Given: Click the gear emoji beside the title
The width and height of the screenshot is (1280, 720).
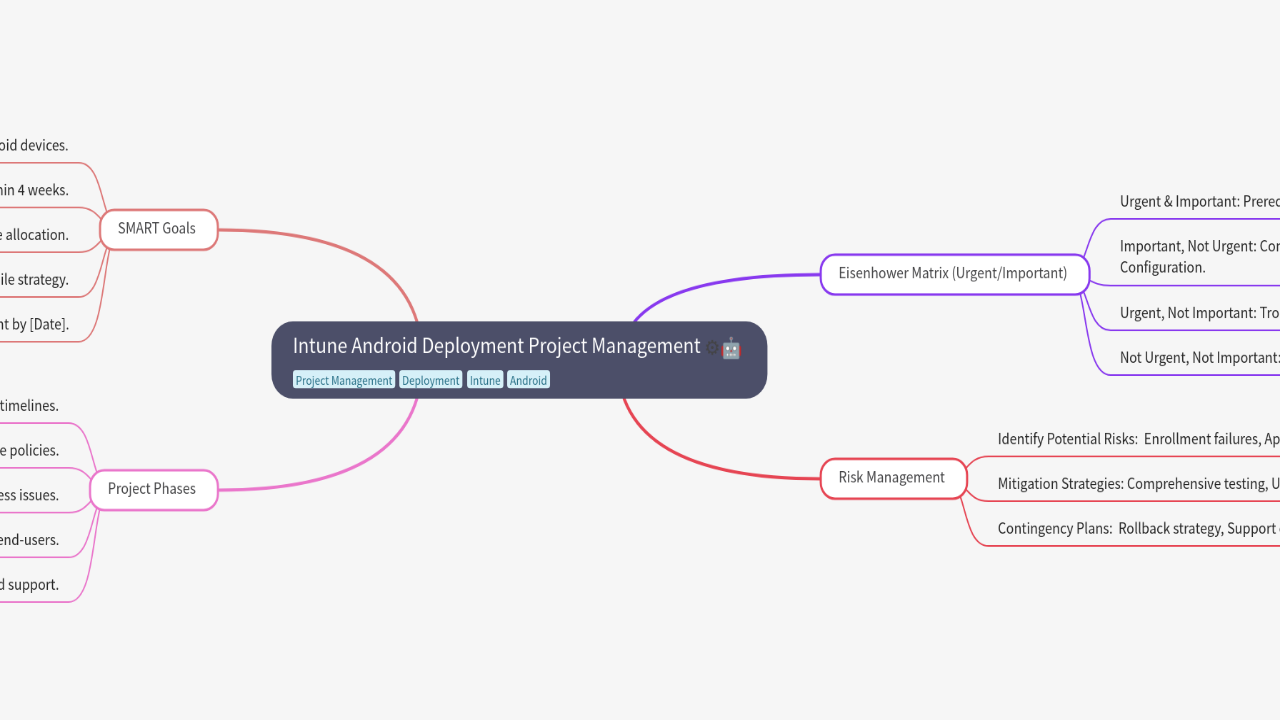Looking at the screenshot, I should tap(712, 348).
